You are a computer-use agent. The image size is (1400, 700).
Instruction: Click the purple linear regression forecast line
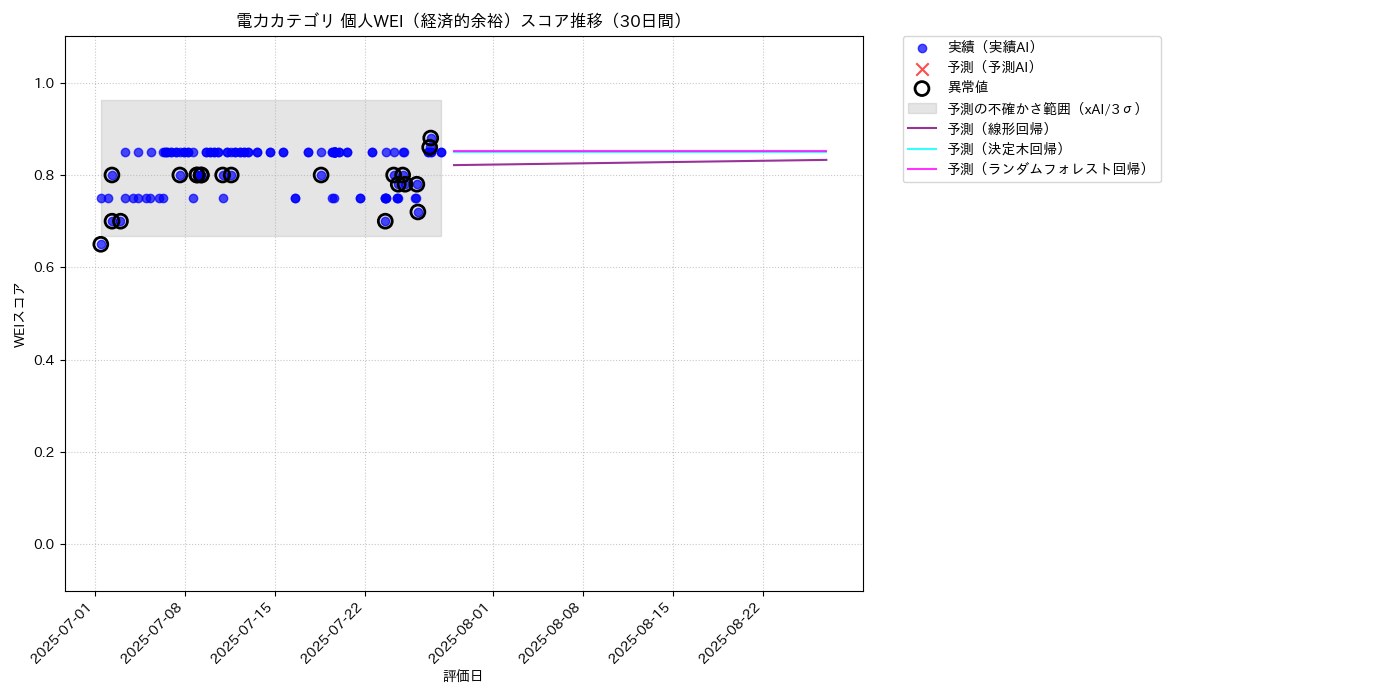[640, 162]
